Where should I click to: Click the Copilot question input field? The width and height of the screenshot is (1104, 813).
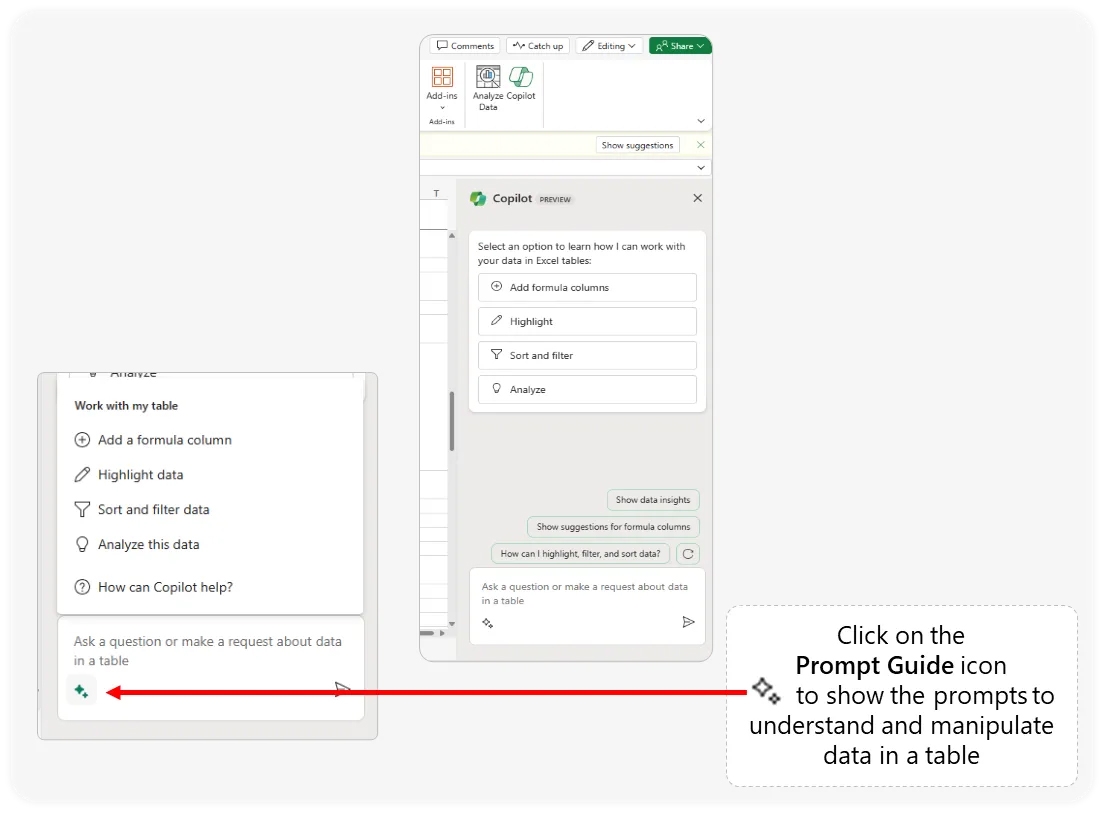tap(585, 594)
